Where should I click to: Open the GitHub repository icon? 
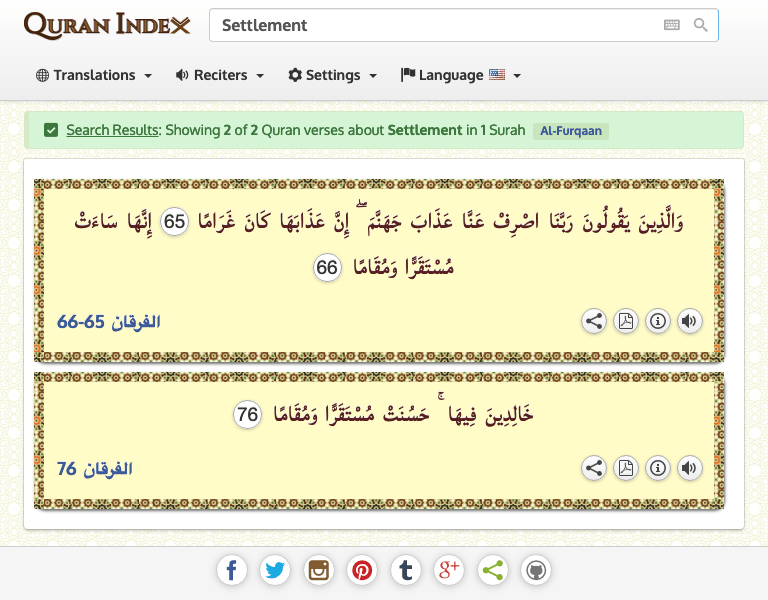pos(536,571)
